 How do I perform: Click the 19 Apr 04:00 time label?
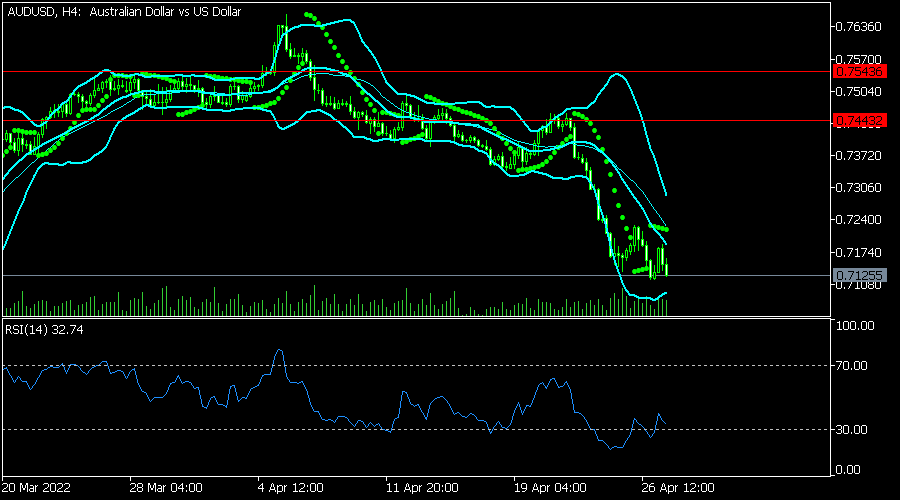click(x=550, y=488)
